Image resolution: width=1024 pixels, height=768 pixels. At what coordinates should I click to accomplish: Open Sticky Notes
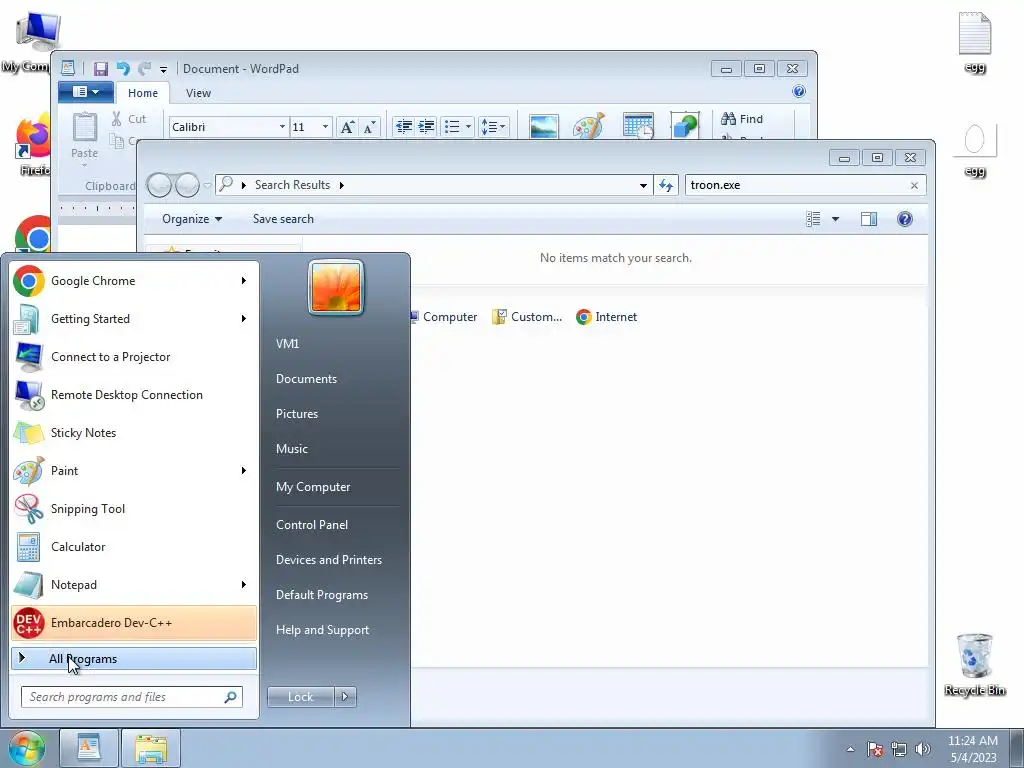pos(134,432)
